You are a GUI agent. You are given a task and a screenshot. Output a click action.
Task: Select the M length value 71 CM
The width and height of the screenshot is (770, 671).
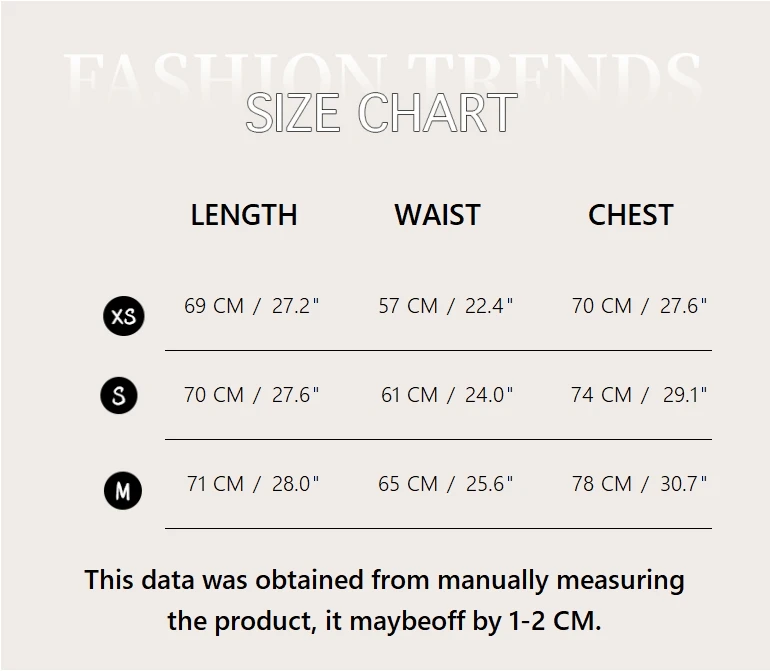pyautogui.click(x=215, y=484)
